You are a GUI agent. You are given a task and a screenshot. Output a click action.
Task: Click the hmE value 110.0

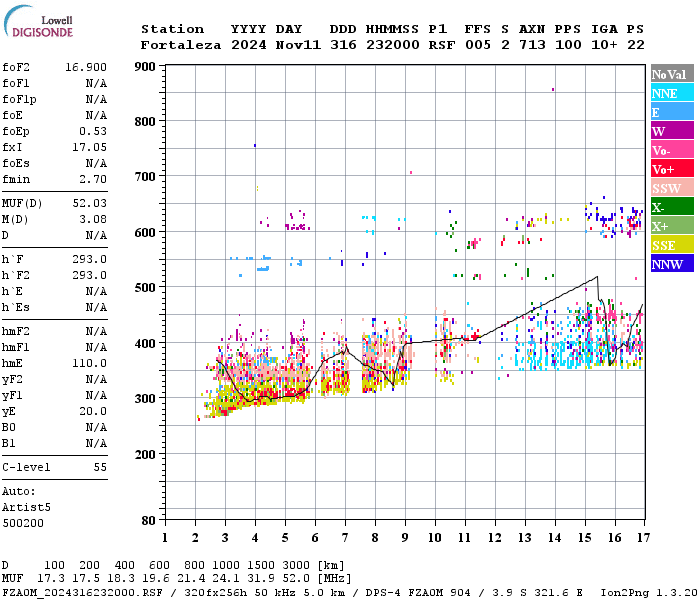point(89,363)
